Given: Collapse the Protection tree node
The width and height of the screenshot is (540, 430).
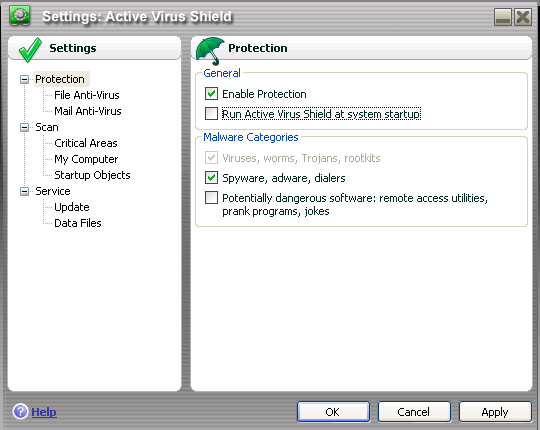Looking at the screenshot, I should click(x=24, y=80).
